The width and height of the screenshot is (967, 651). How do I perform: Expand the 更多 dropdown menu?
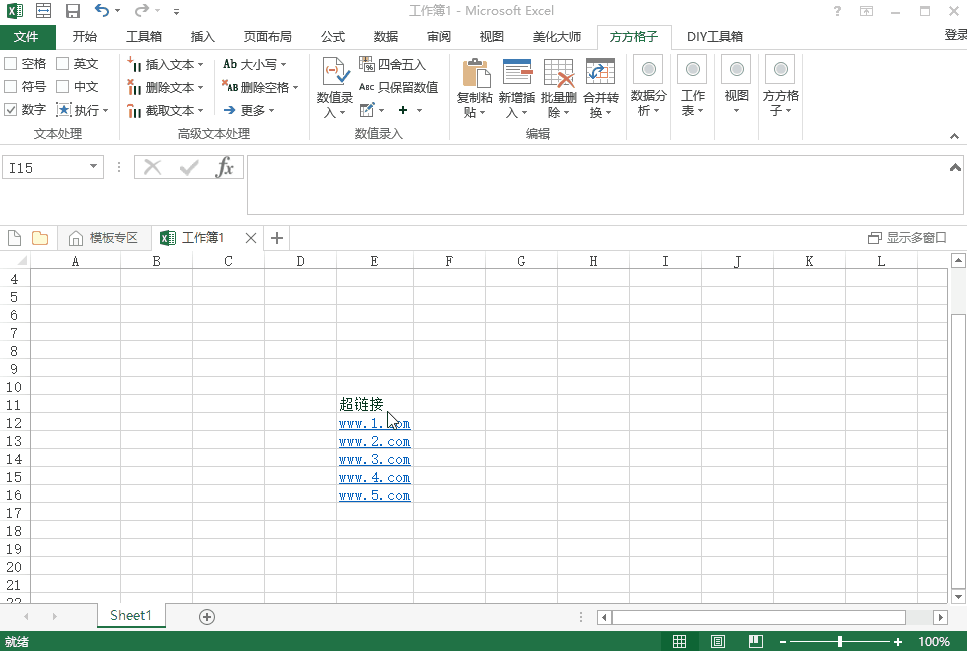(x=250, y=111)
